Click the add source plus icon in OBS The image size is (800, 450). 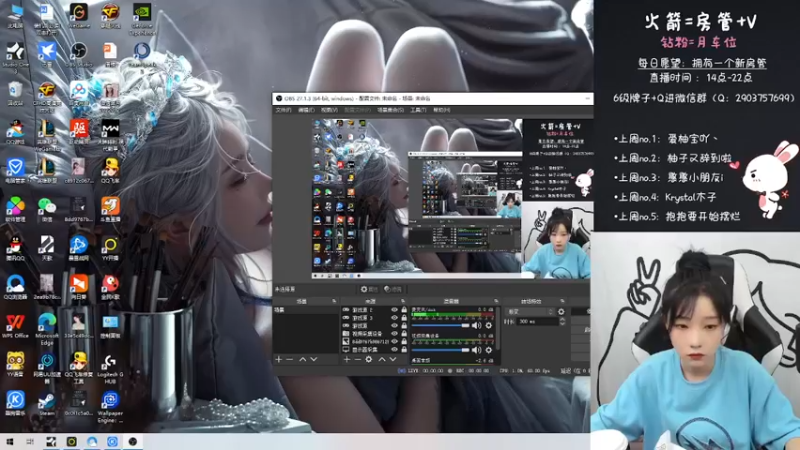[347, 360]
